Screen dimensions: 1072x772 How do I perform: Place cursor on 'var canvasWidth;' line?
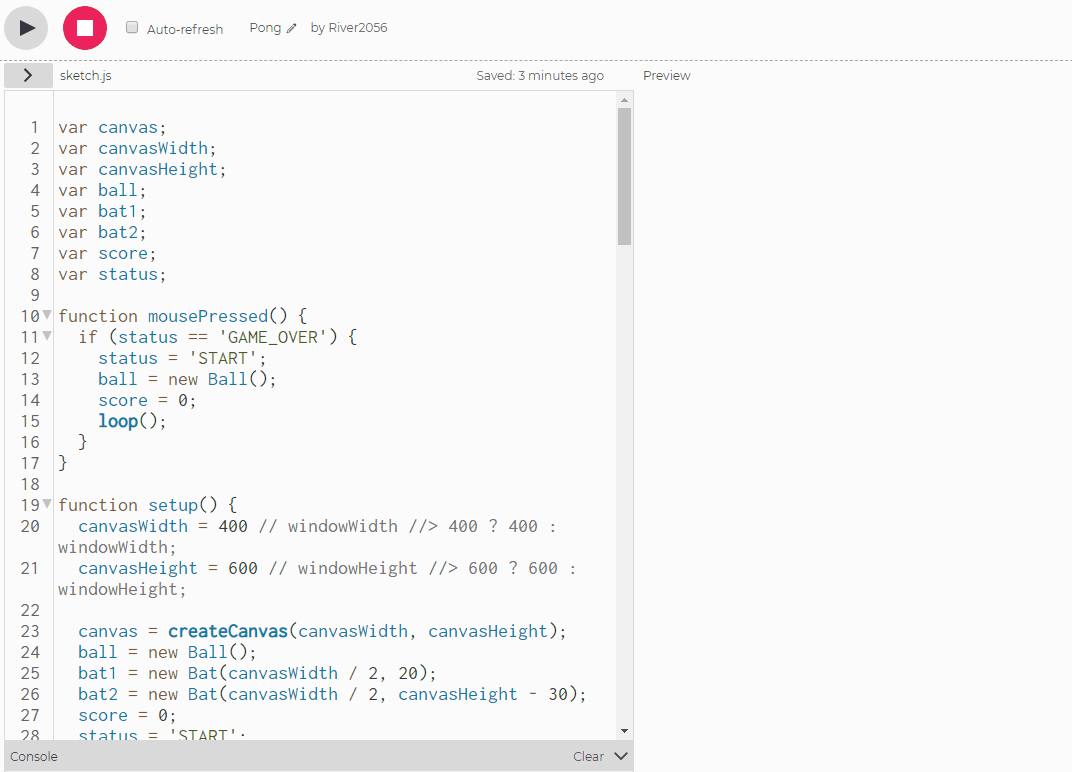tap(137, 148)
